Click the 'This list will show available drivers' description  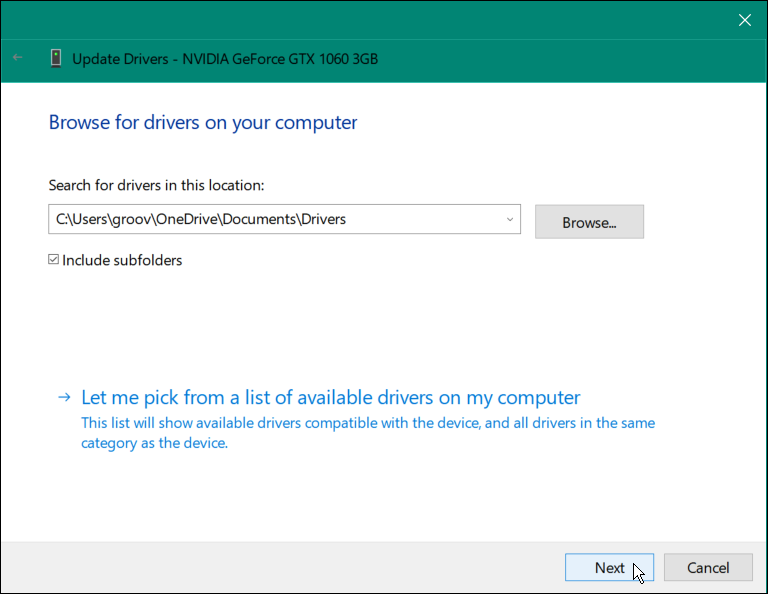coord(368,433)
